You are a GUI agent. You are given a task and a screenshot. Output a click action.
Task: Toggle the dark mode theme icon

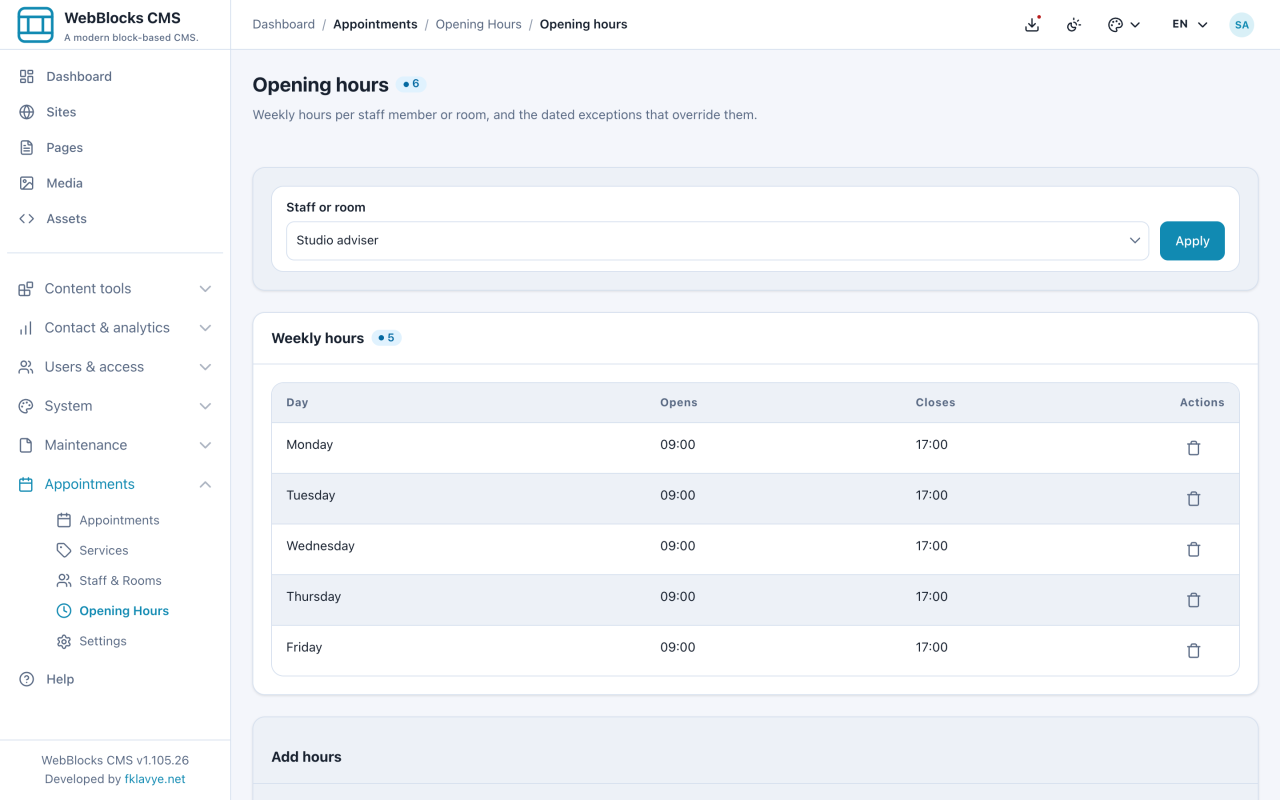coord(1074,25)
